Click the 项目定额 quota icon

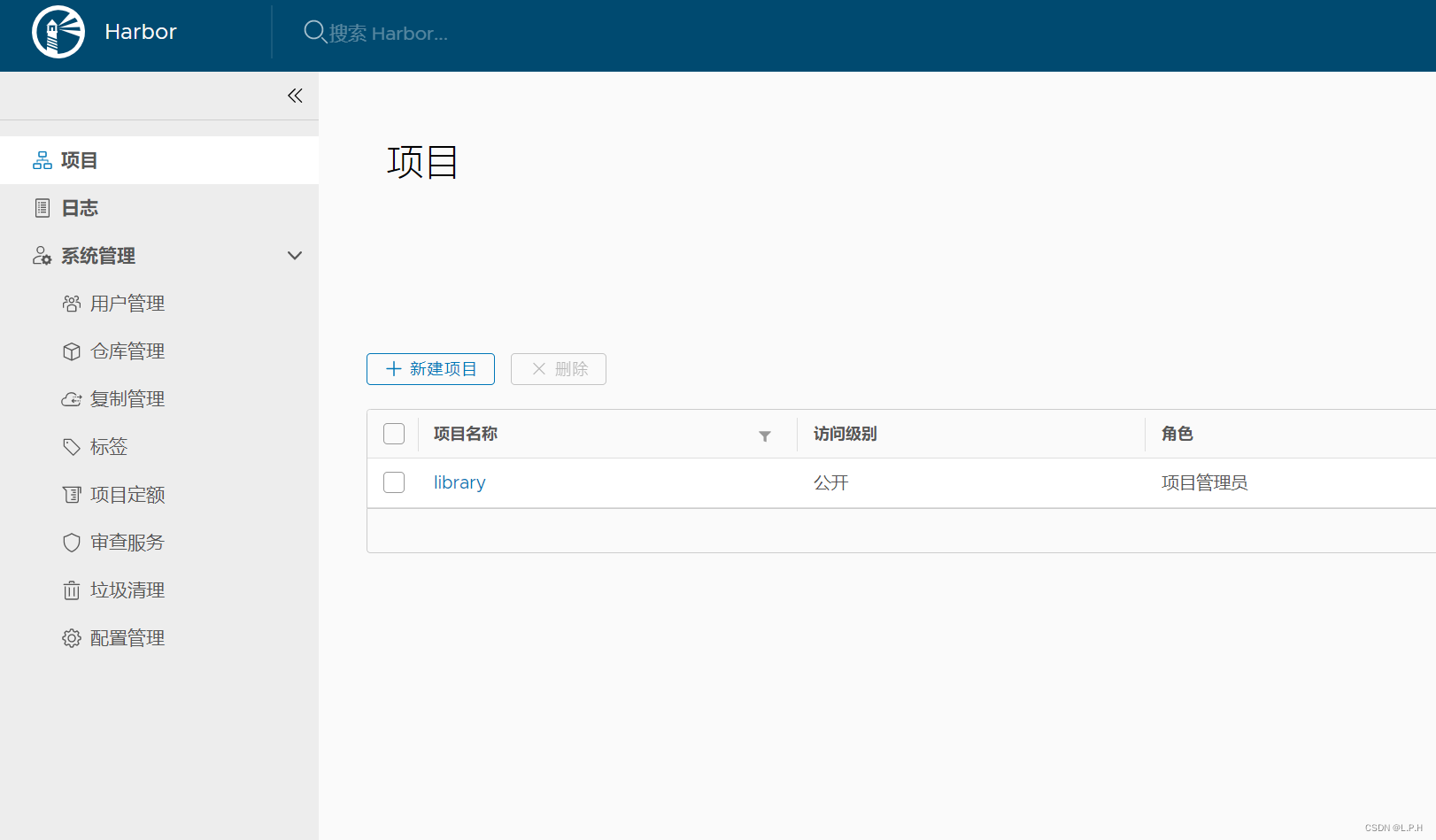(x=72, y=495)
